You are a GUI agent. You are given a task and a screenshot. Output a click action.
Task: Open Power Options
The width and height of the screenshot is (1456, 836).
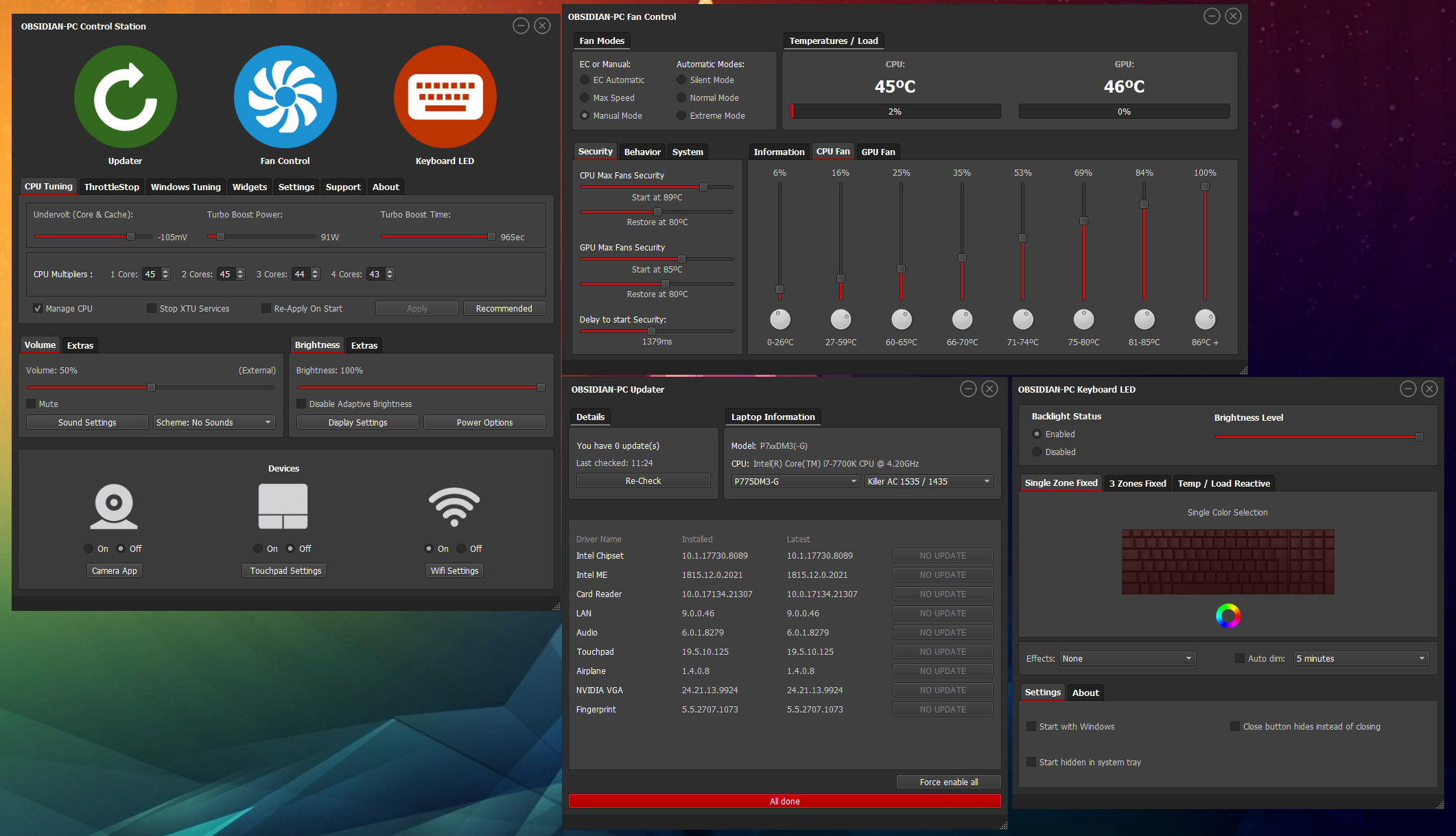click(484, 422)
